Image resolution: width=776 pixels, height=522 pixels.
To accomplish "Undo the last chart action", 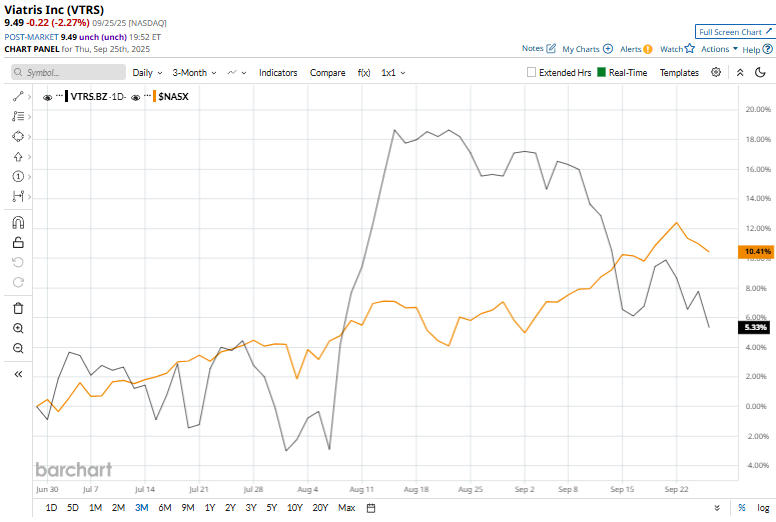I will (18, 262).
